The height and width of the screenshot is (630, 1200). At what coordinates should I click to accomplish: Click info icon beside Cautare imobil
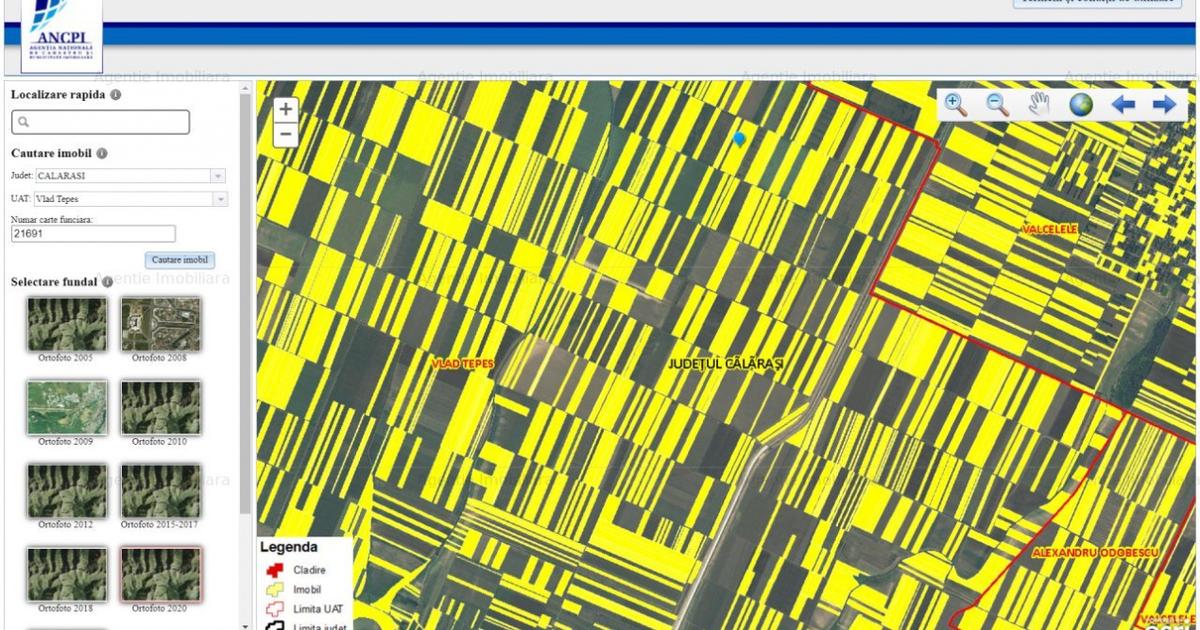coord(102,154)
